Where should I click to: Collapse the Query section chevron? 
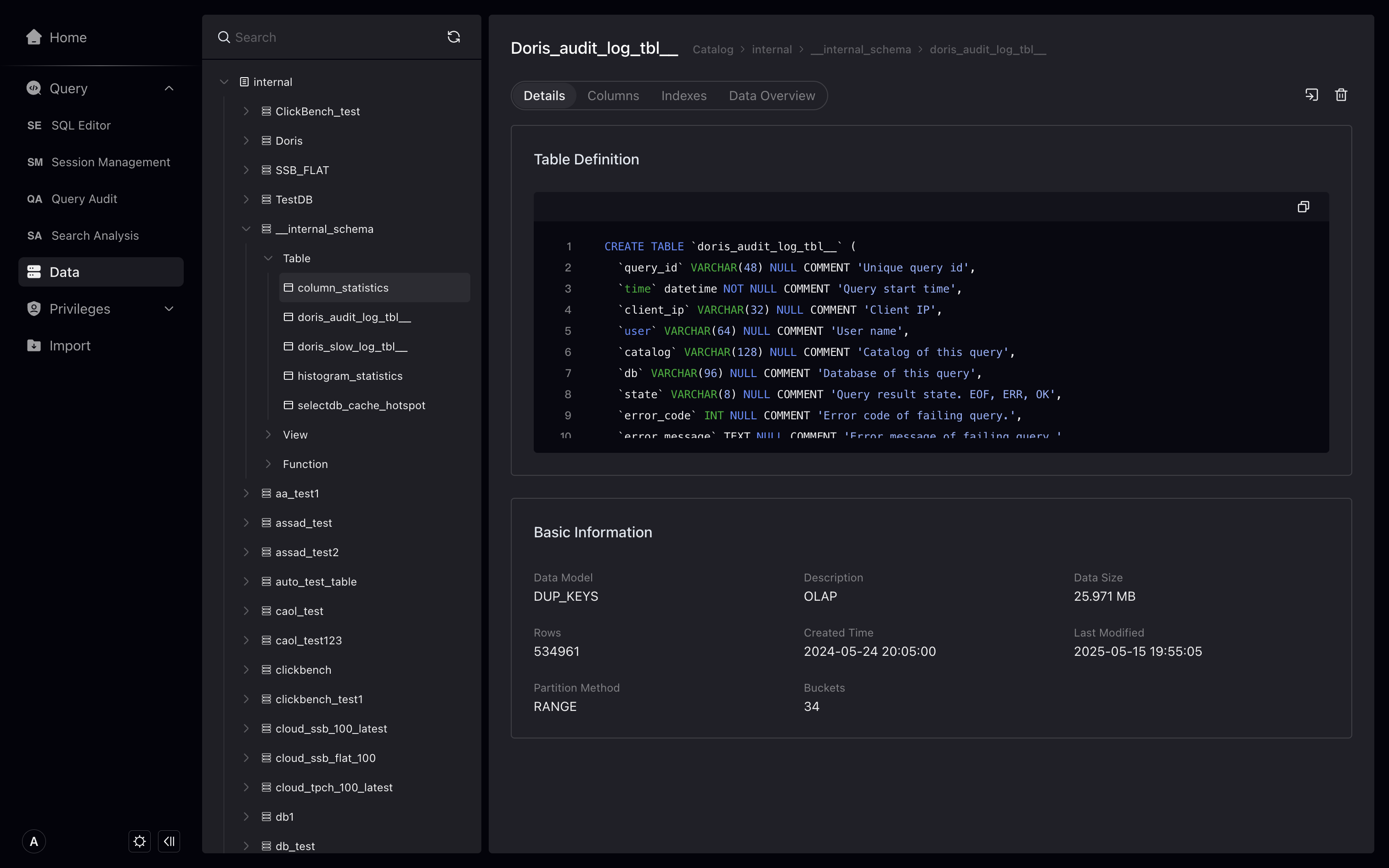pos(169,88)
